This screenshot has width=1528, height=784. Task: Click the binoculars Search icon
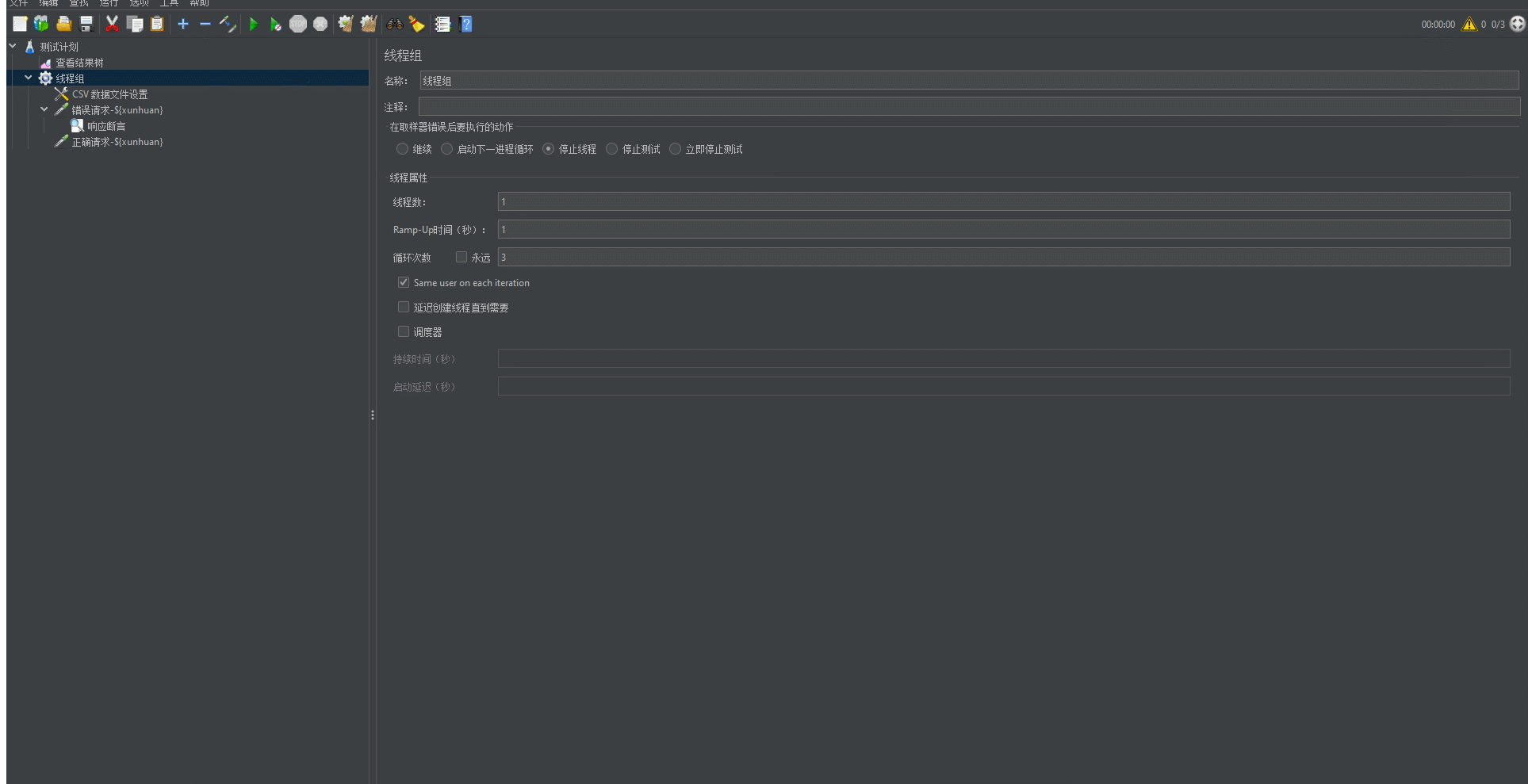tap(394, 25)
